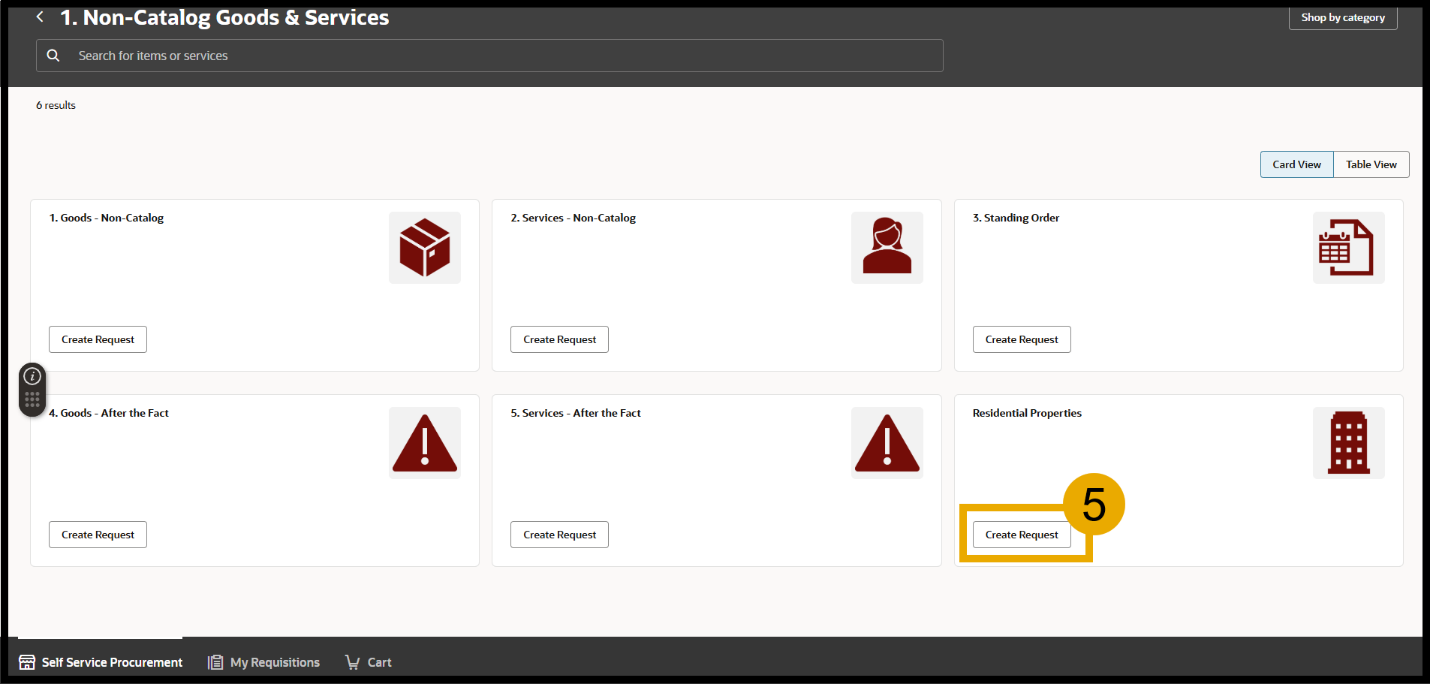Create Request for Residential Properties
1430x684 pixels.
tap(1021, 535)
